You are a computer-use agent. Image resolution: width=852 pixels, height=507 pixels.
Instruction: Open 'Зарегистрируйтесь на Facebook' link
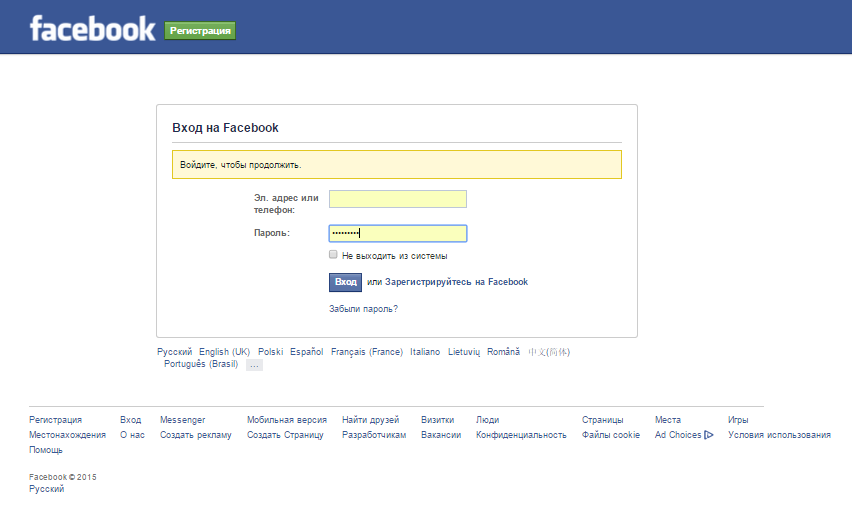(x=456, y=282)
